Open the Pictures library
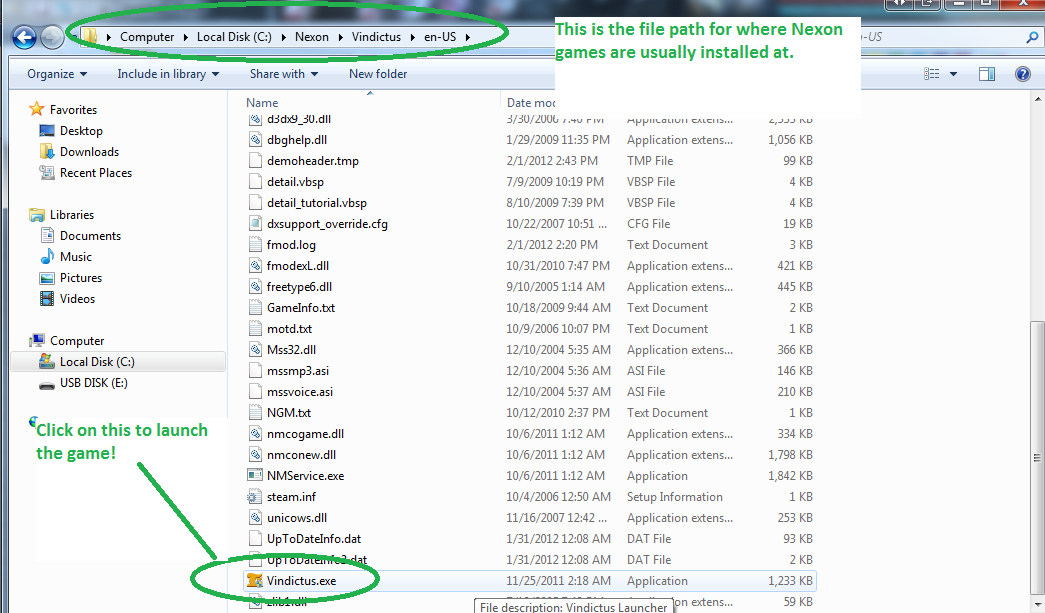 click(81, 278)
